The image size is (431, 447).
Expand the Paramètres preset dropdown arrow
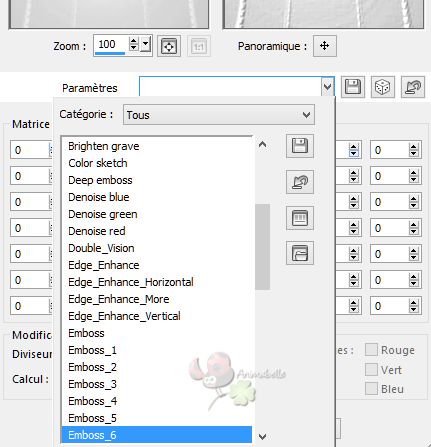[327, 87]
